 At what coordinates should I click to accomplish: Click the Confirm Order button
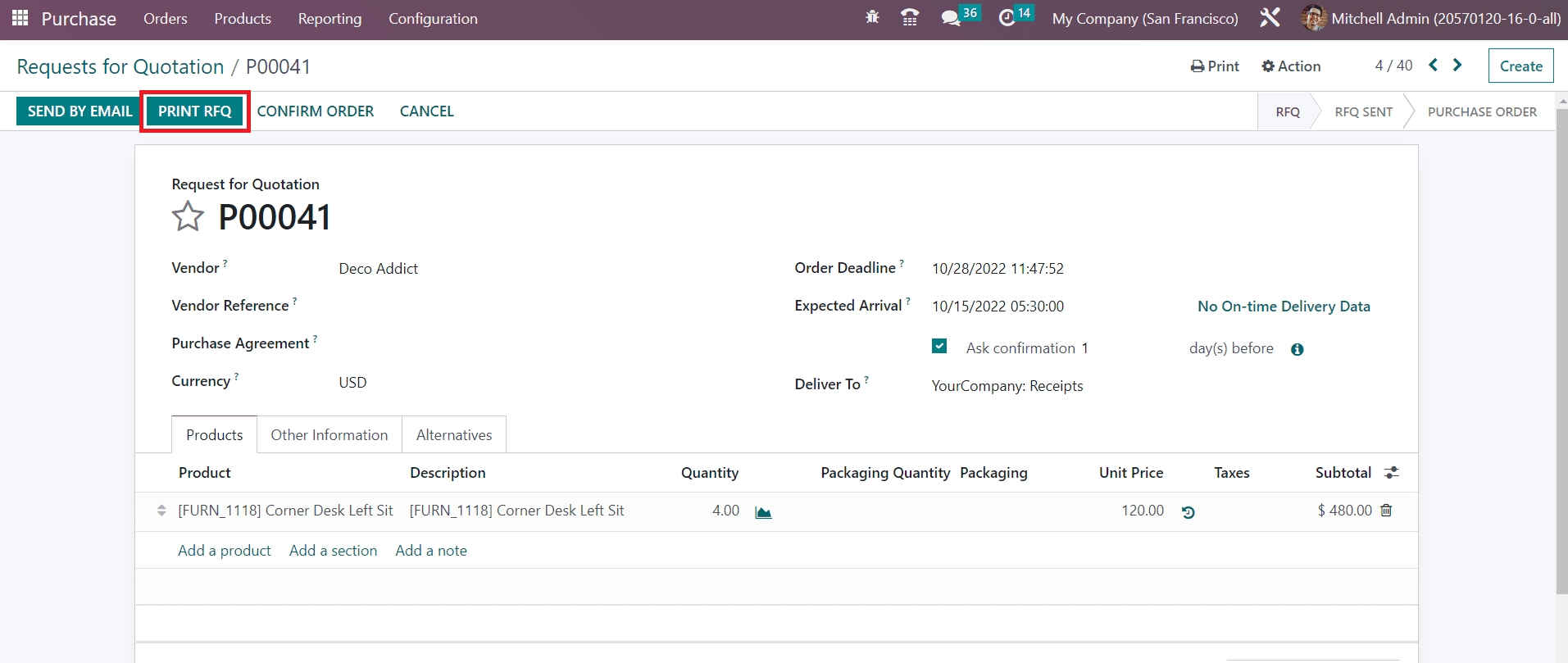tap(316, 111)
